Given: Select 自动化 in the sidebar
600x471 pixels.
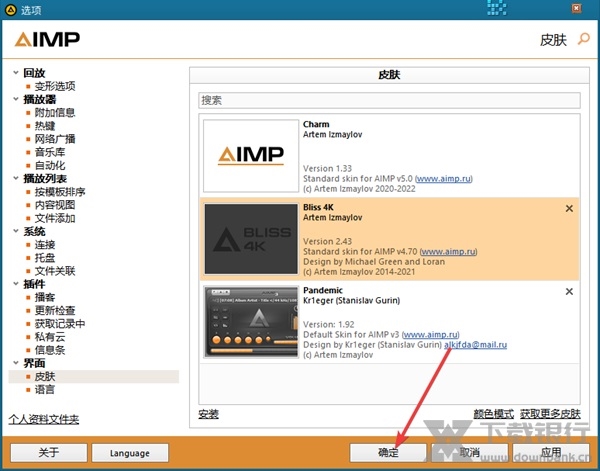Looking at the screenshot, I should pyautogui.click(x=50, y=165).
